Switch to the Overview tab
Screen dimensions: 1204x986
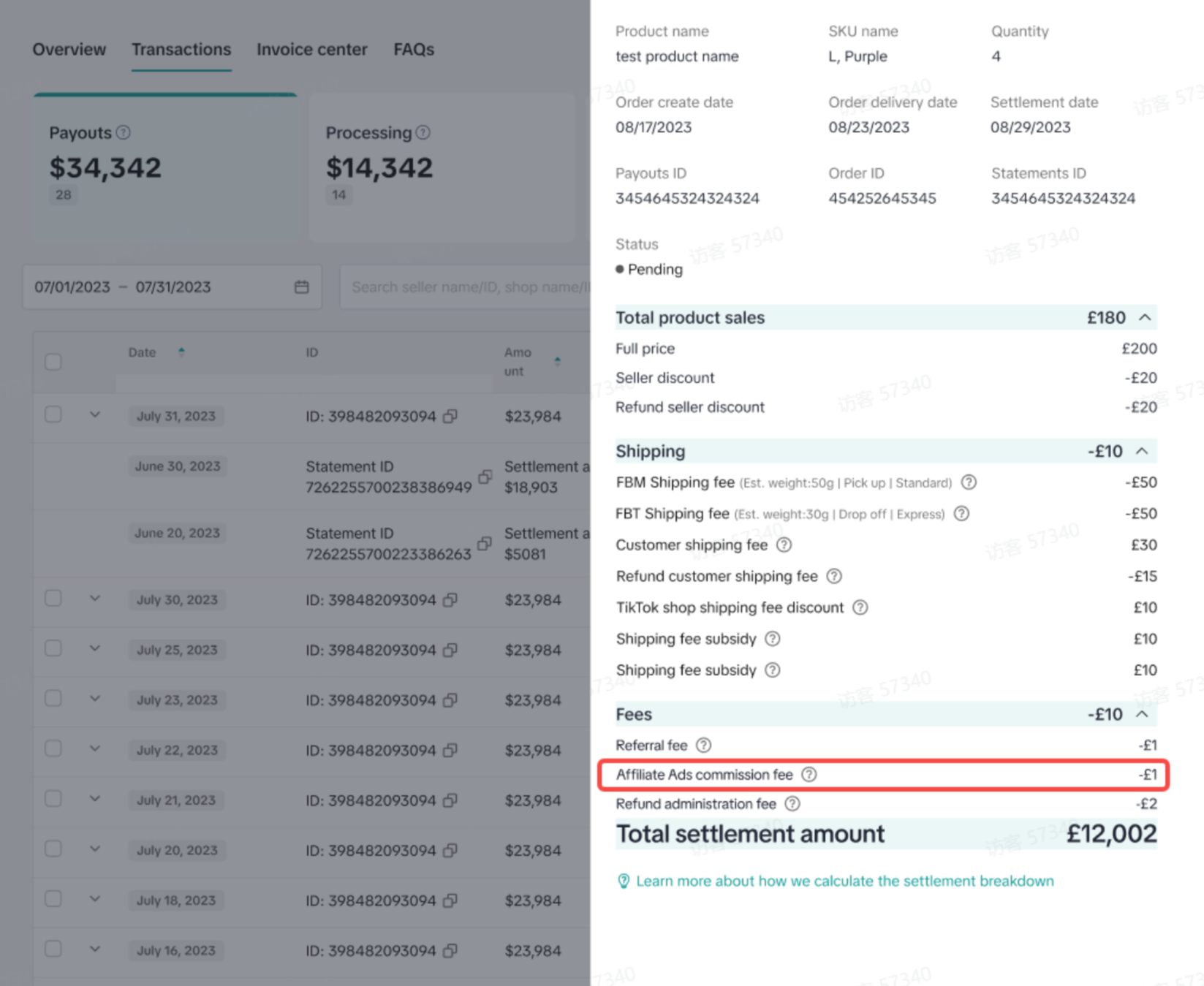tap(69, 49)
